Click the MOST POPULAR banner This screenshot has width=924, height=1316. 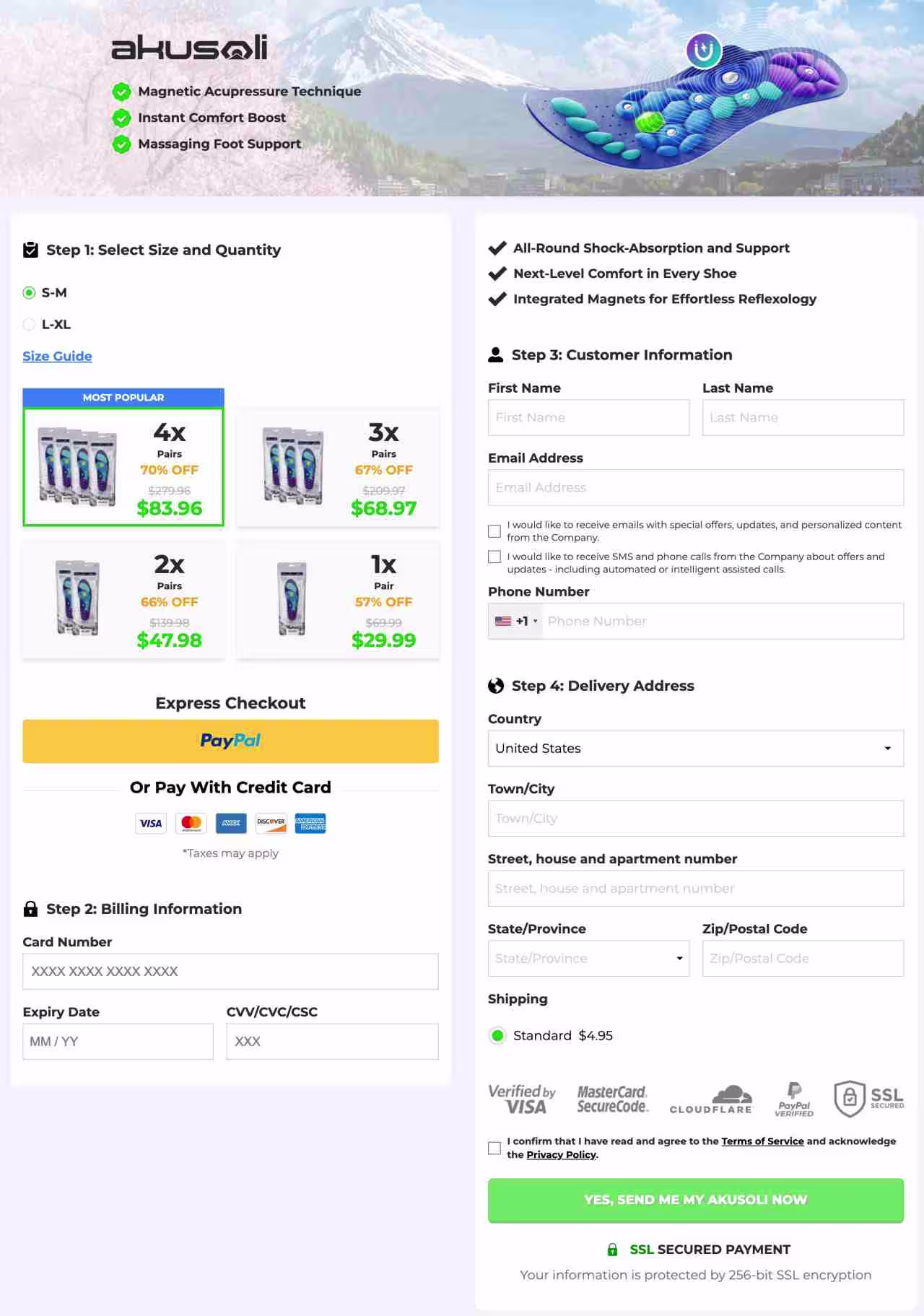tap(123, 398)
